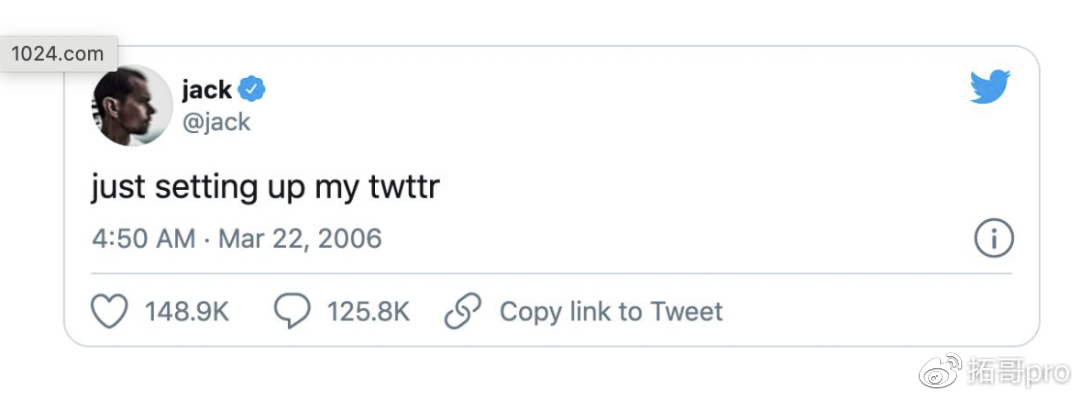
Task: Click the tweet text "just setting up my twttr"
Action: click(x=265, y=189)
